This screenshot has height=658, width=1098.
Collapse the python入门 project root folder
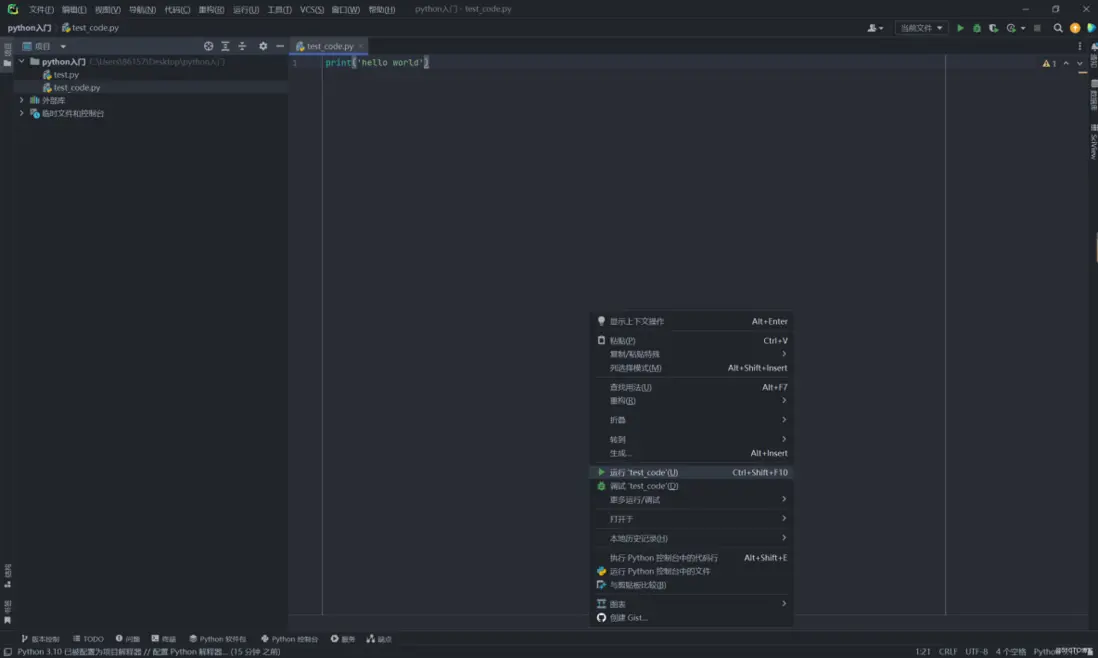point(22,62)
